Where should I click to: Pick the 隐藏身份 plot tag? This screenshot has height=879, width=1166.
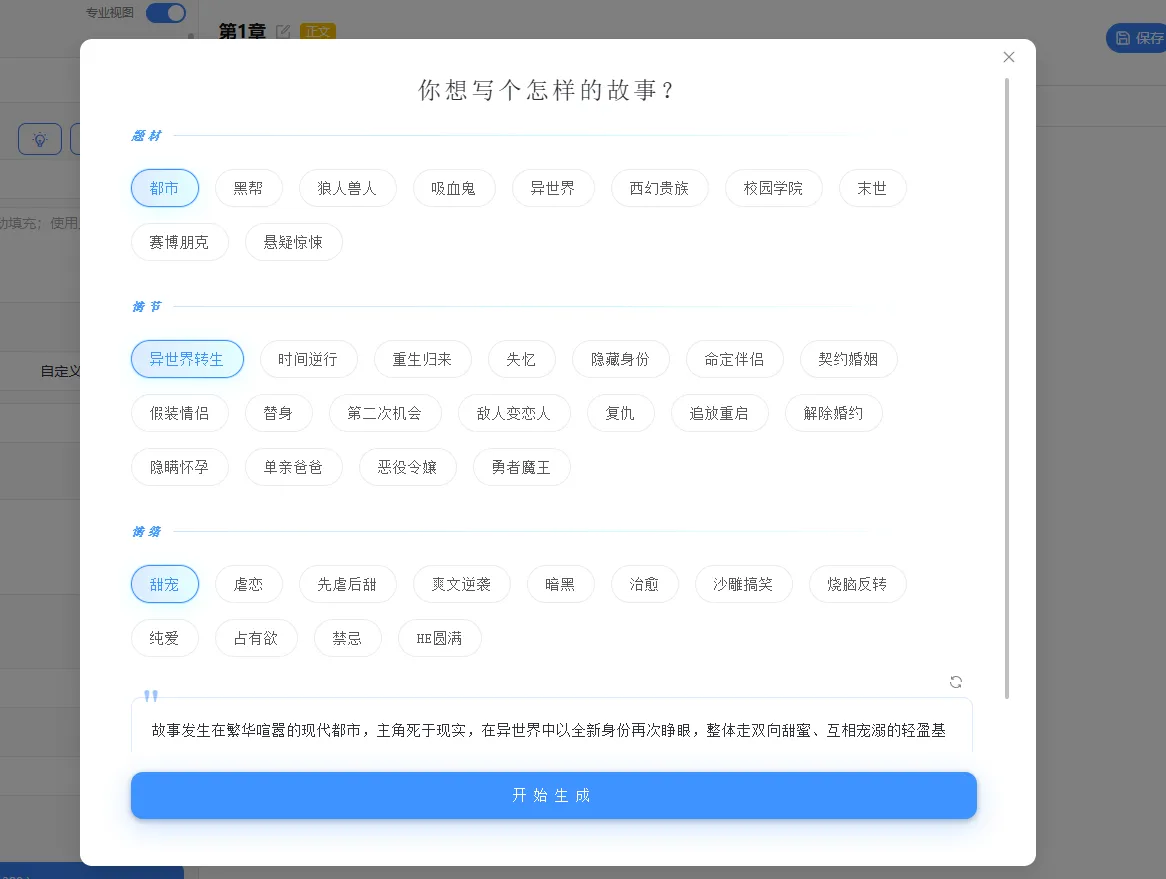620,359
